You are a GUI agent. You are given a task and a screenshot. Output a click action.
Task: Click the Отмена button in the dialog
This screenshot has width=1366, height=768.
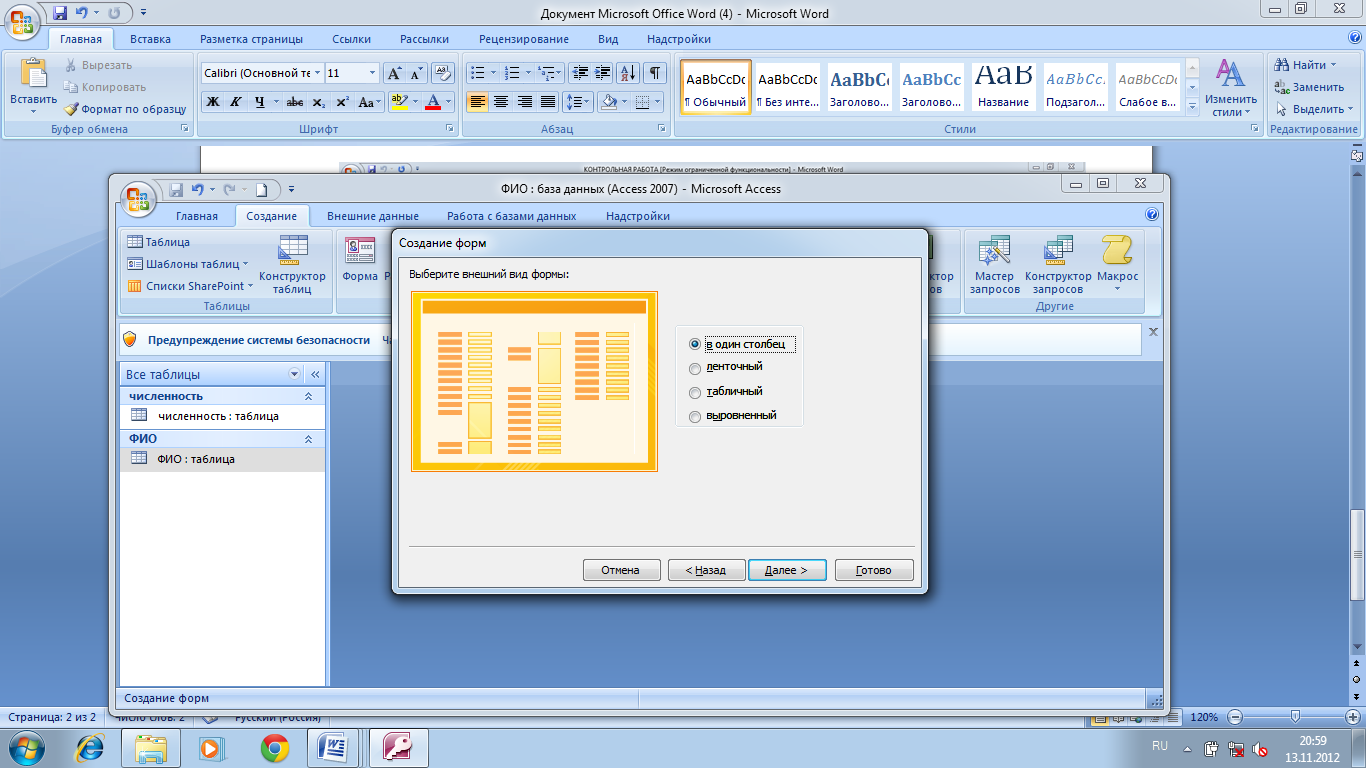click(621, 570)
